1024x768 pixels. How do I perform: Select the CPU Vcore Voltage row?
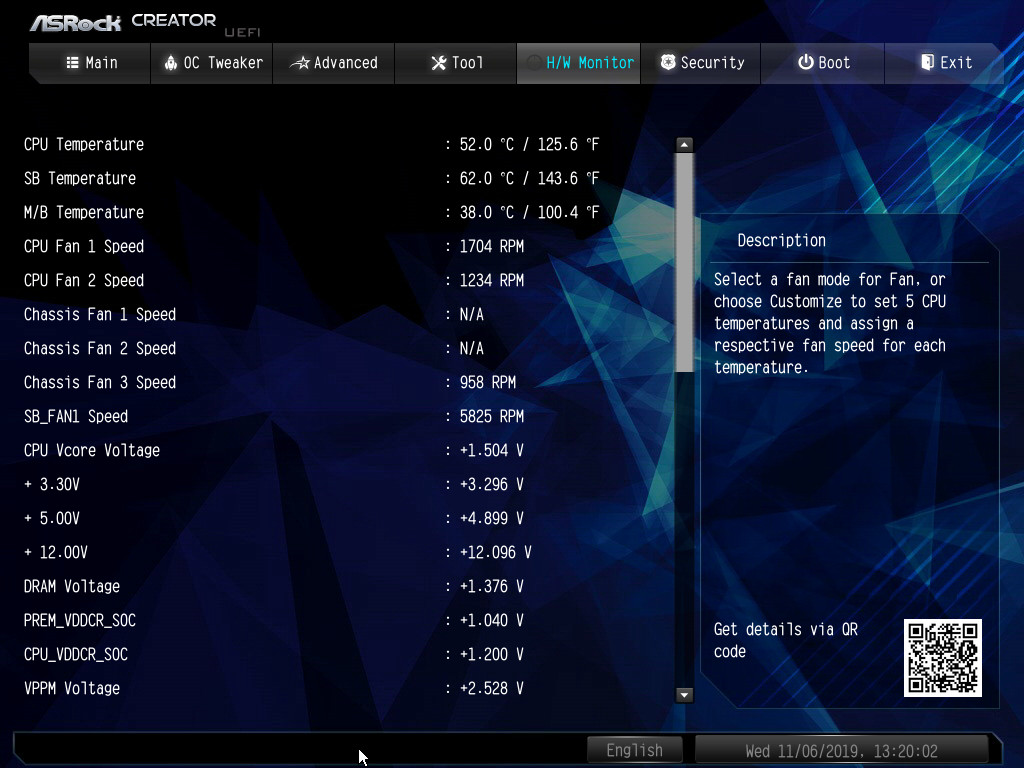tap(92, 450)
